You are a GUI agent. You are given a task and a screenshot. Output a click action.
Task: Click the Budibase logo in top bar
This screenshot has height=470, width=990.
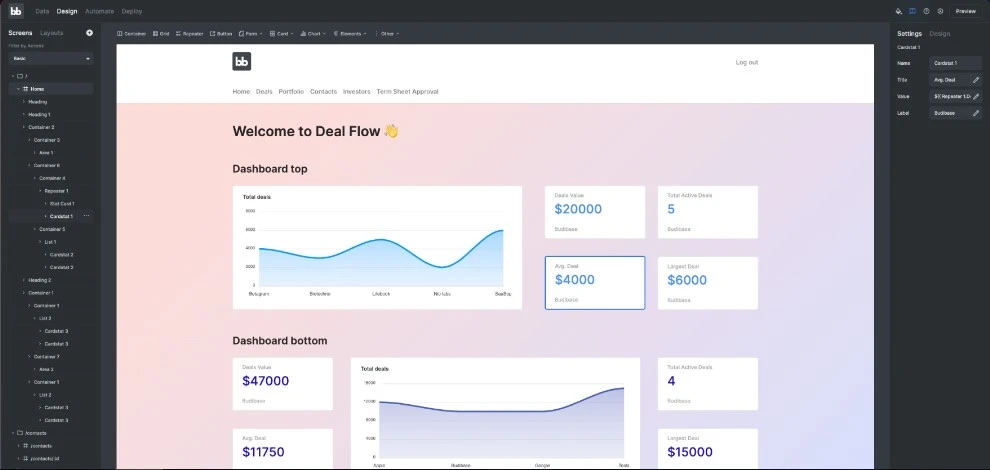[16, 11]
